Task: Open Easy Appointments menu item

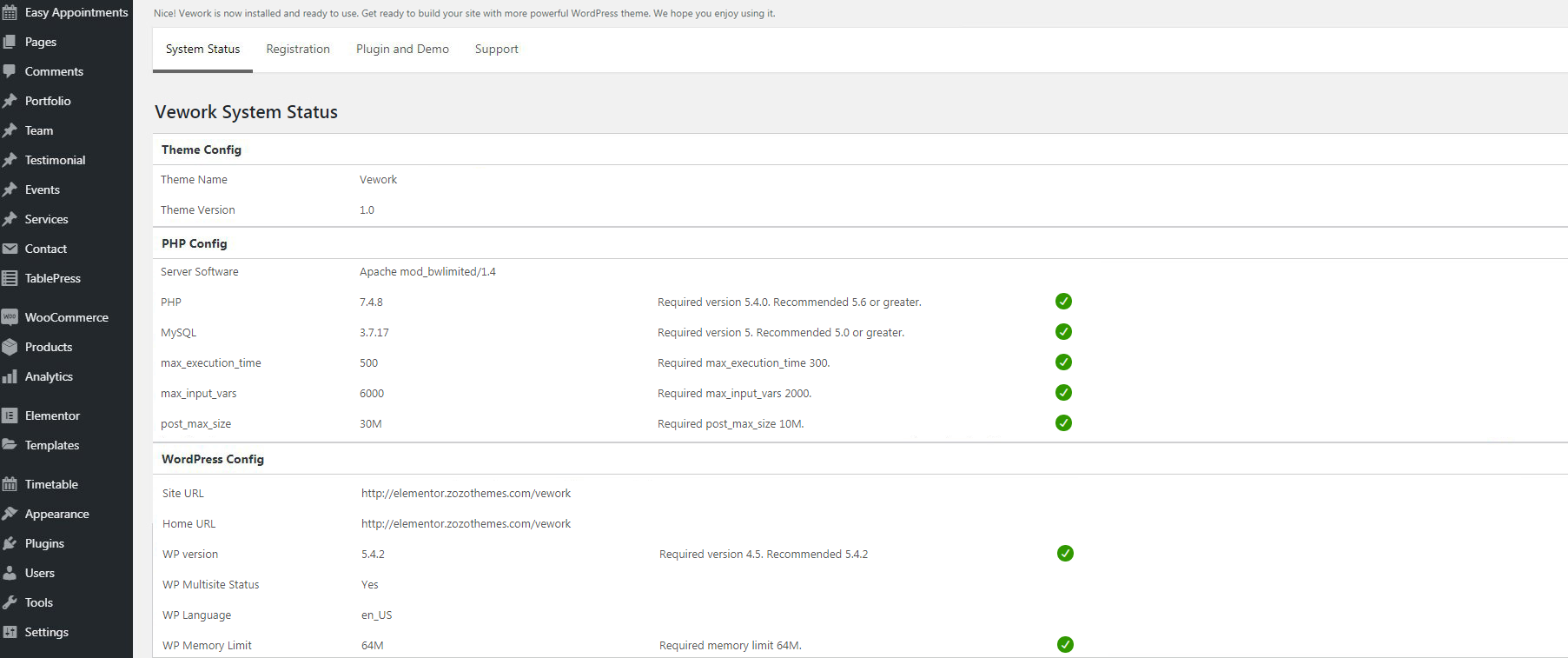Action: pyautogui.click(x=76, y=12)
